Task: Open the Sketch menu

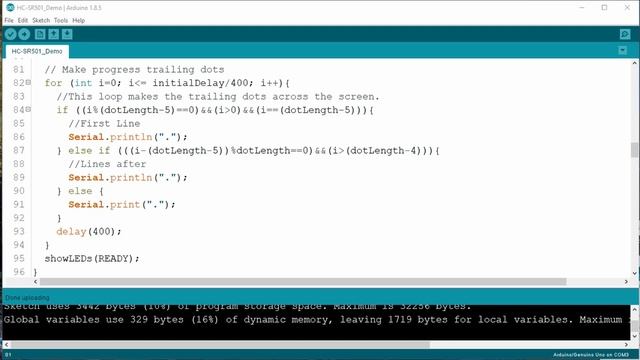Action: (41, 20)
